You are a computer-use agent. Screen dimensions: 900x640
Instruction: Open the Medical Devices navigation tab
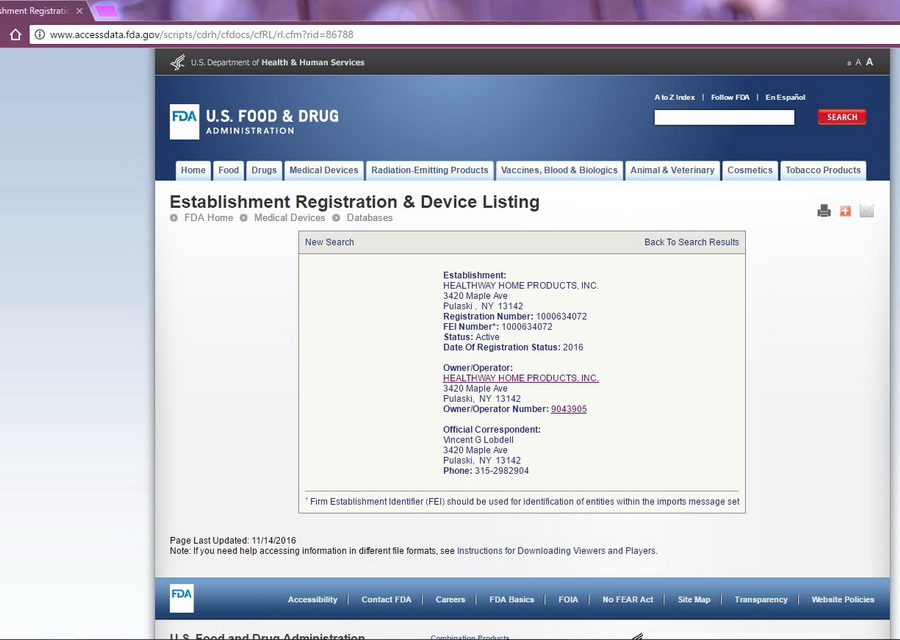324,170
